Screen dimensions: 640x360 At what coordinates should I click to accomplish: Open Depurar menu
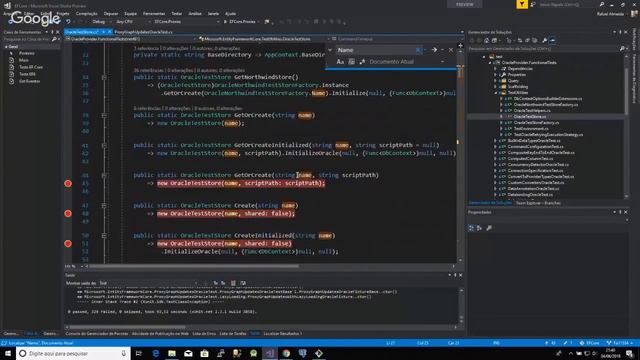tap(111, 13)
